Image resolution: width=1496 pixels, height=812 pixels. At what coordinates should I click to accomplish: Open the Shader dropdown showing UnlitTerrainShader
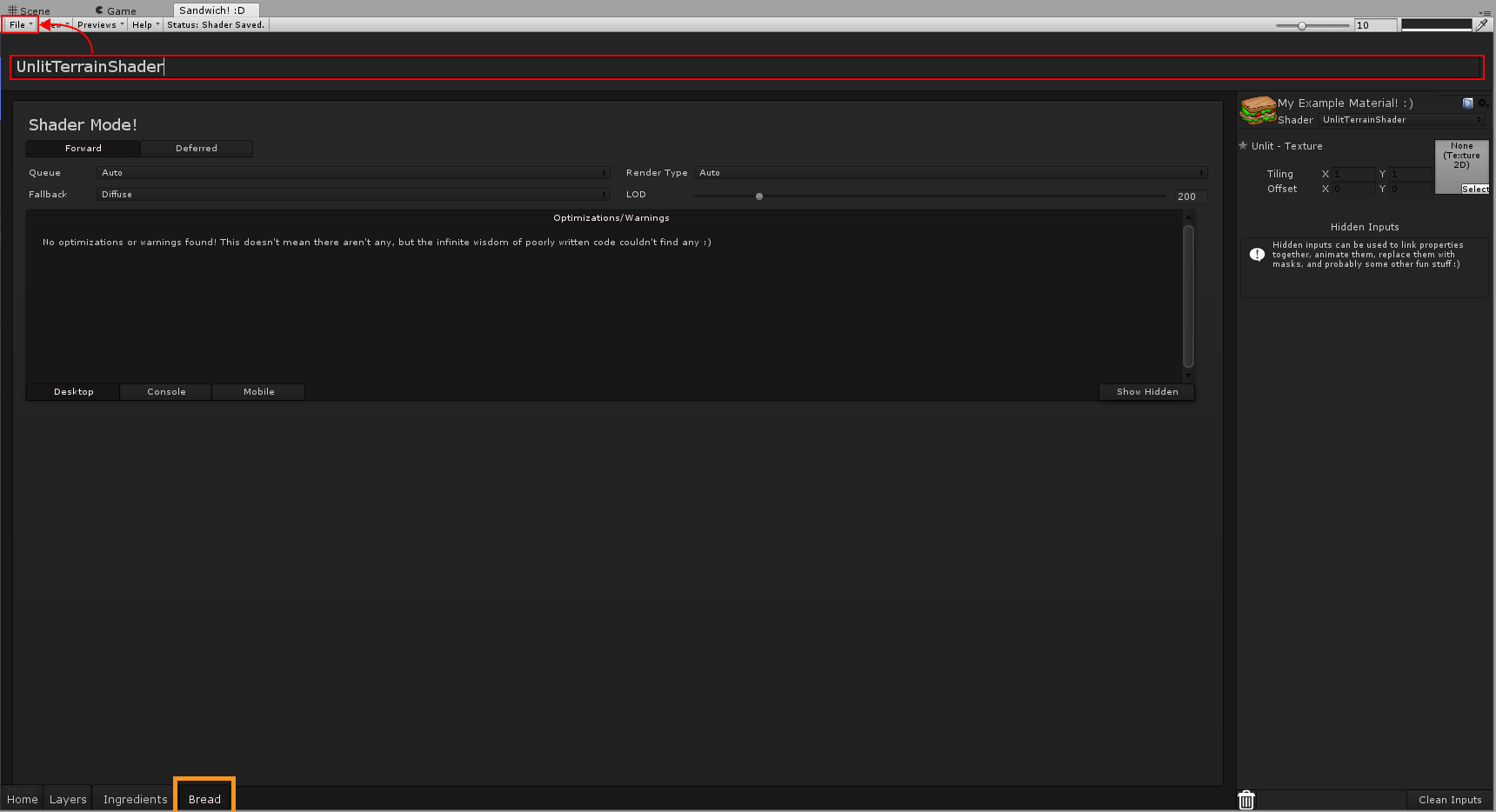click(1402, 120)
